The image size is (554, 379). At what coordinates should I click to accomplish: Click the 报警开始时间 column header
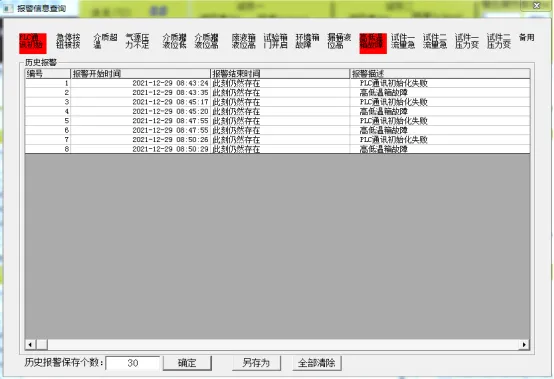point(140,74)
